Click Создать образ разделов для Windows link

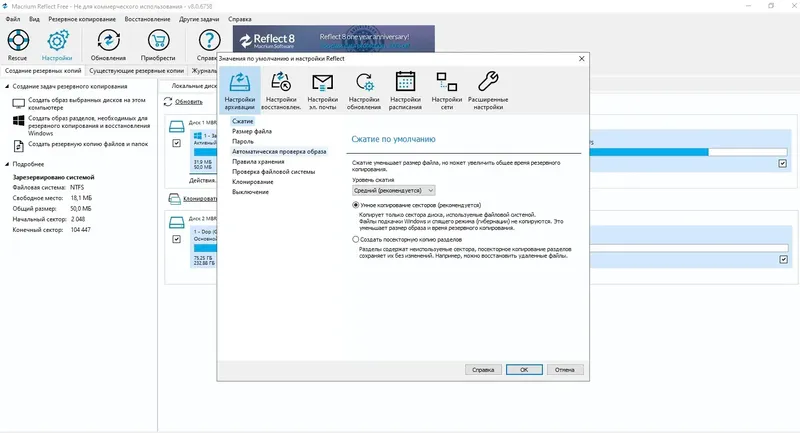[x=89, y=125]
